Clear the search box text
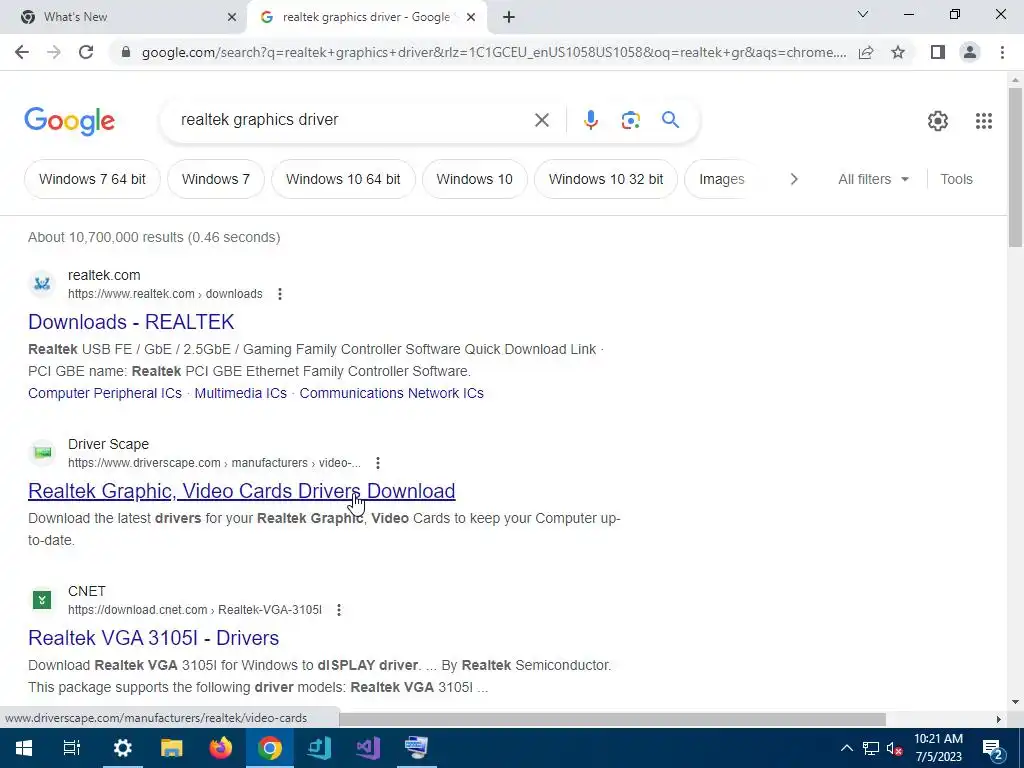The width and height of the screenshot is (1024, 768). [x=541, y=120]
